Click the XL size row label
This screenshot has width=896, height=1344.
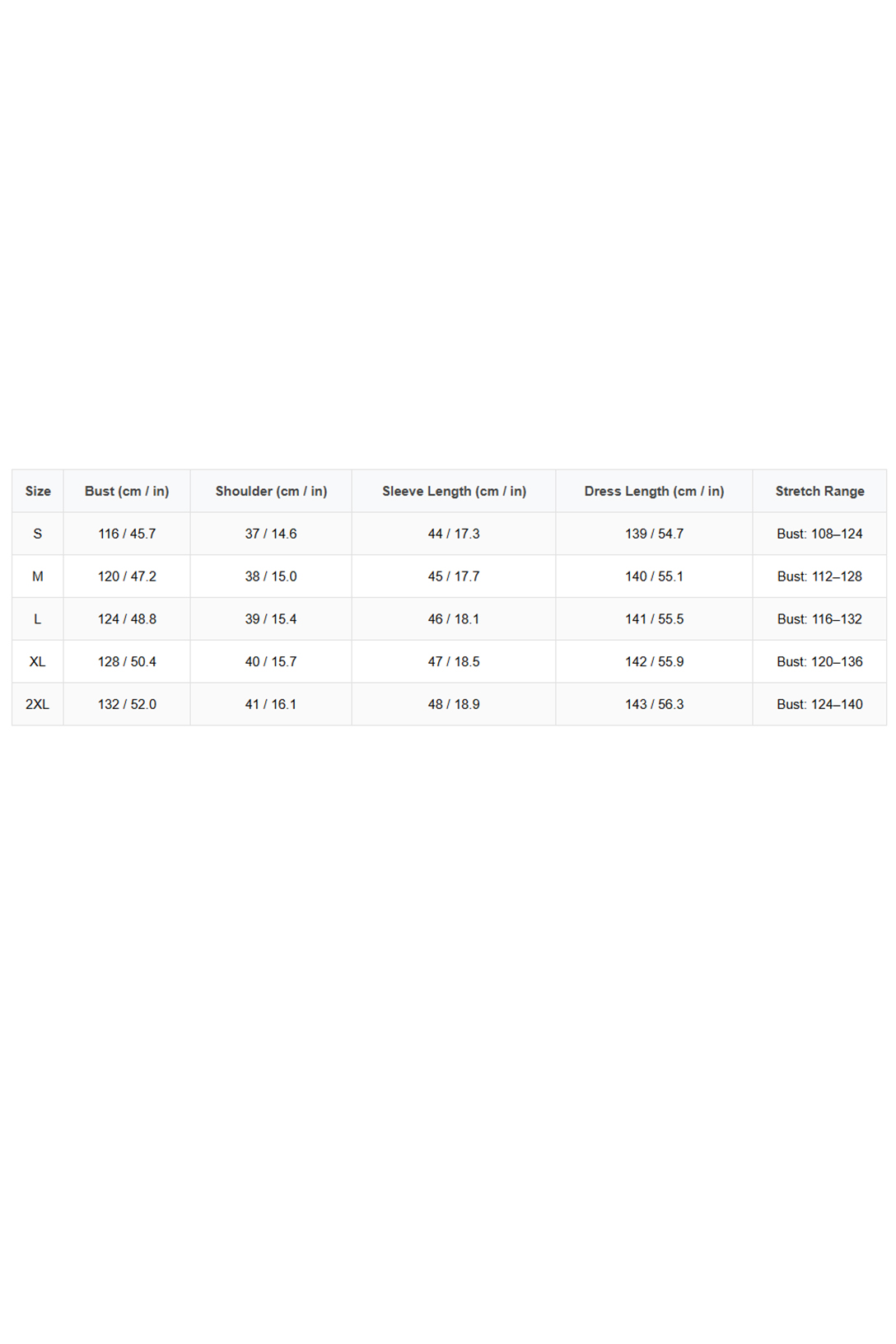tap(38, 661)
